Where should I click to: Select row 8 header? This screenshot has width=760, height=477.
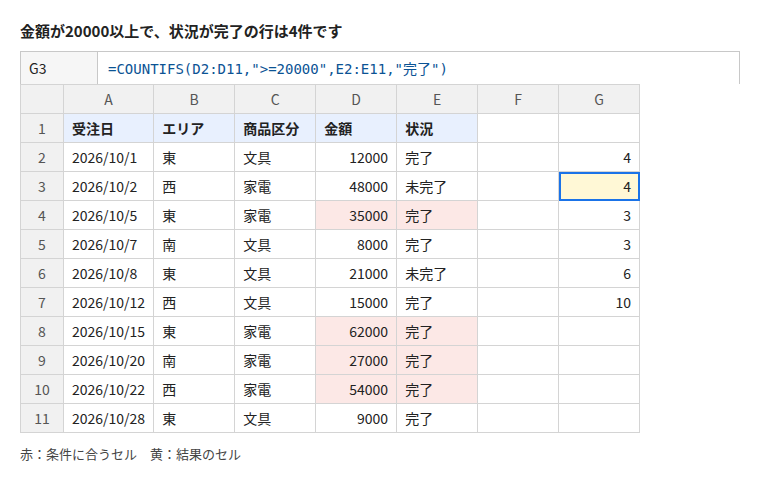click(x=42, y=332)
